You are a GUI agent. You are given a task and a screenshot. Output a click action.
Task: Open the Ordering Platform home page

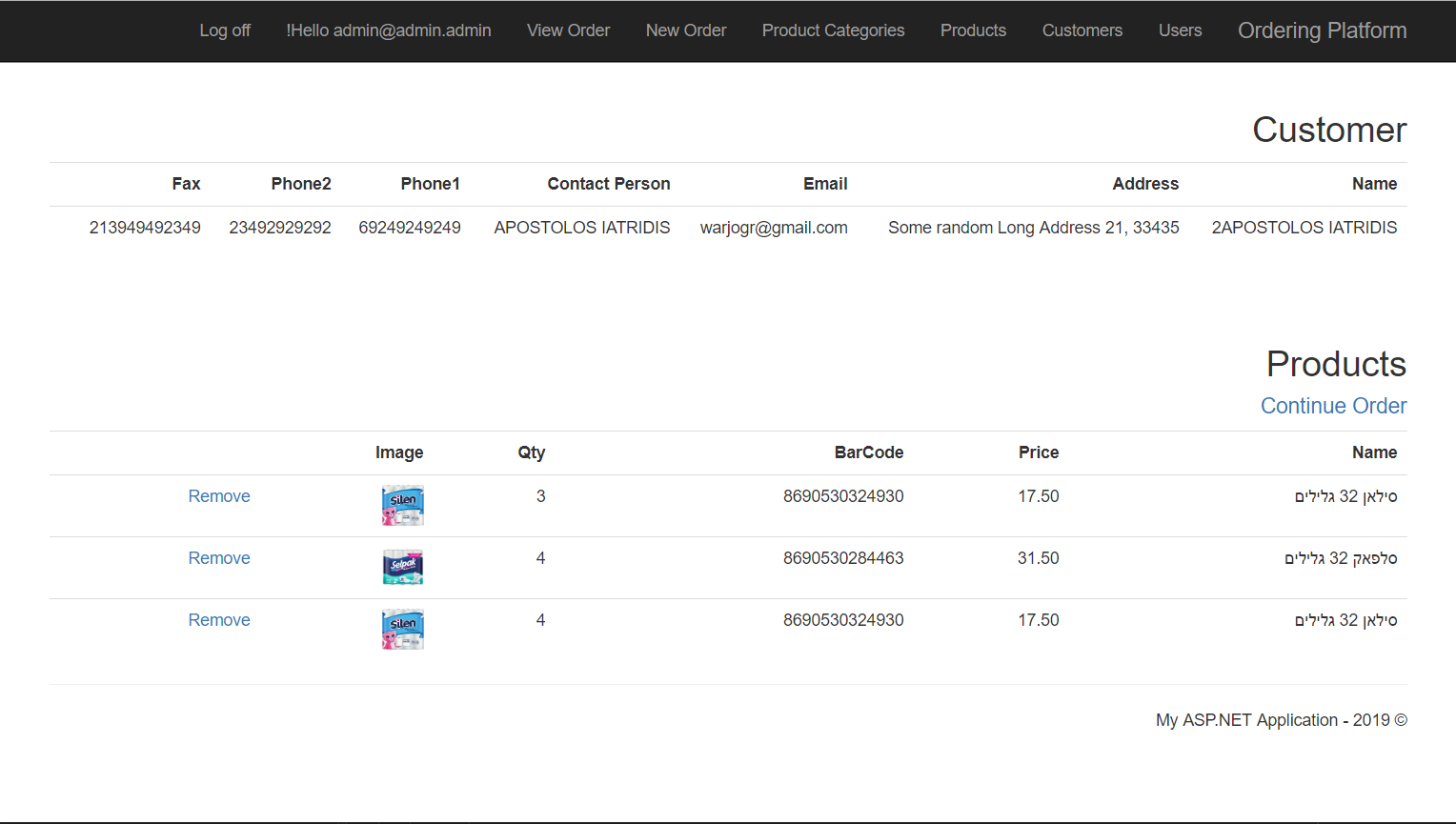point(1322,30)
